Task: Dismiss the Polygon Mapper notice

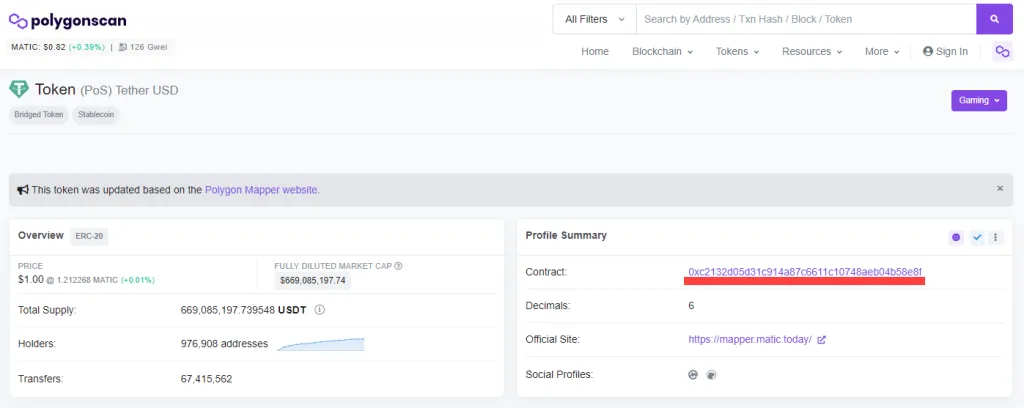Action: point(1000,189)
